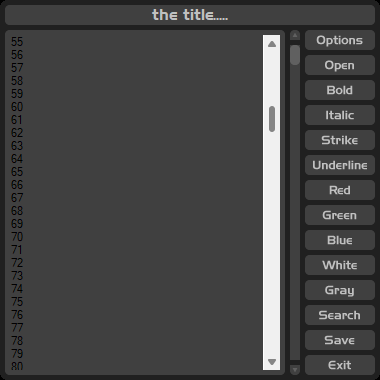Viewport: 380px width, 380px height.
Task: Click the inner scrollbar up arrow
Action: click(x=272, y=44)
